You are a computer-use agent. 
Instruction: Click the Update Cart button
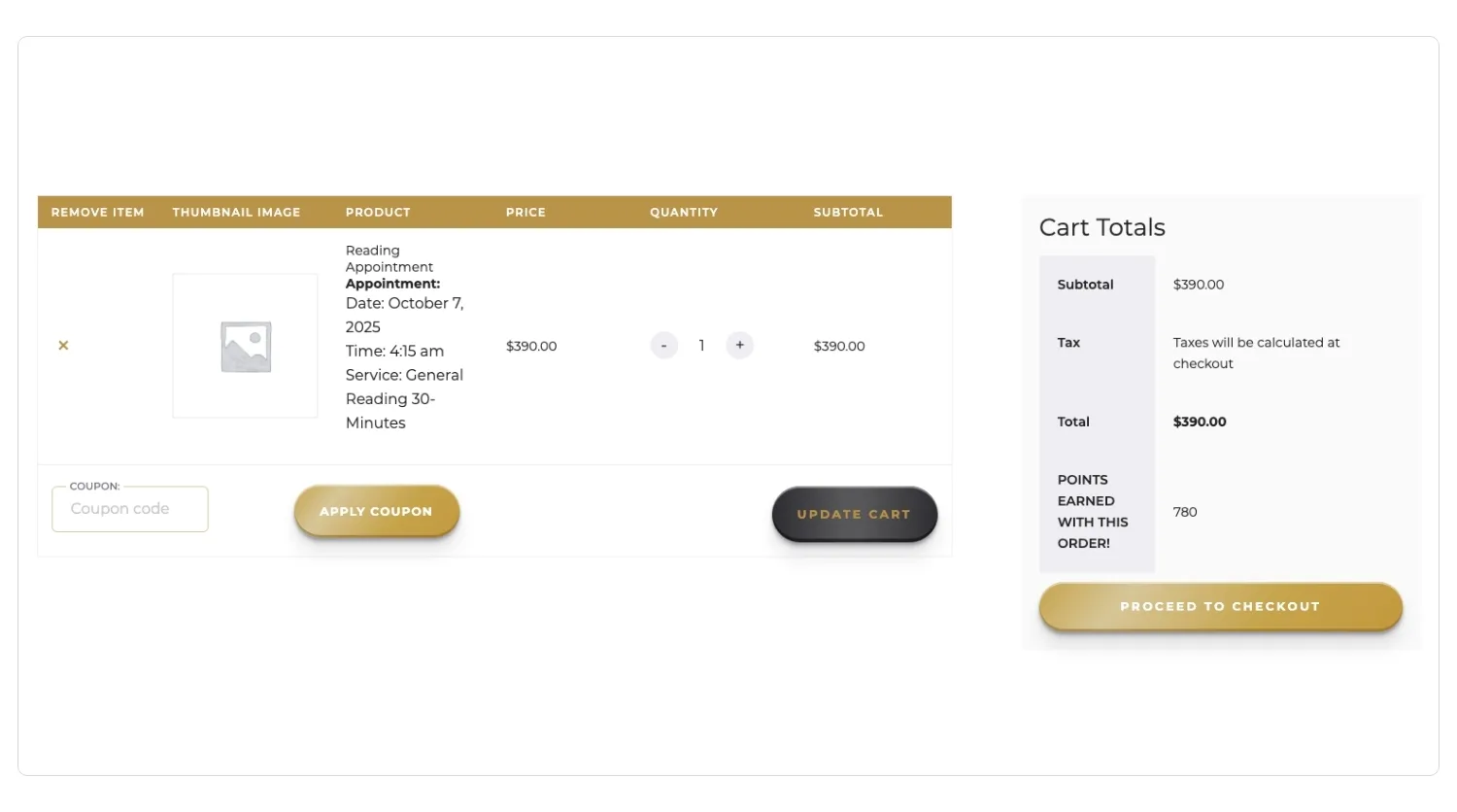tap(854, 514)
